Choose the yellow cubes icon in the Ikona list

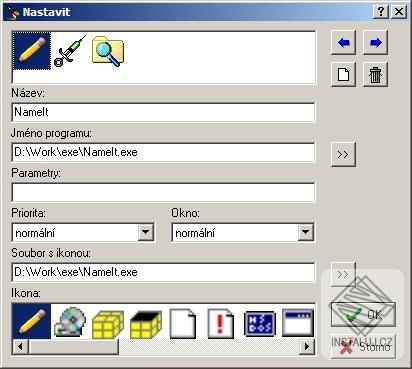click(107, 323)
